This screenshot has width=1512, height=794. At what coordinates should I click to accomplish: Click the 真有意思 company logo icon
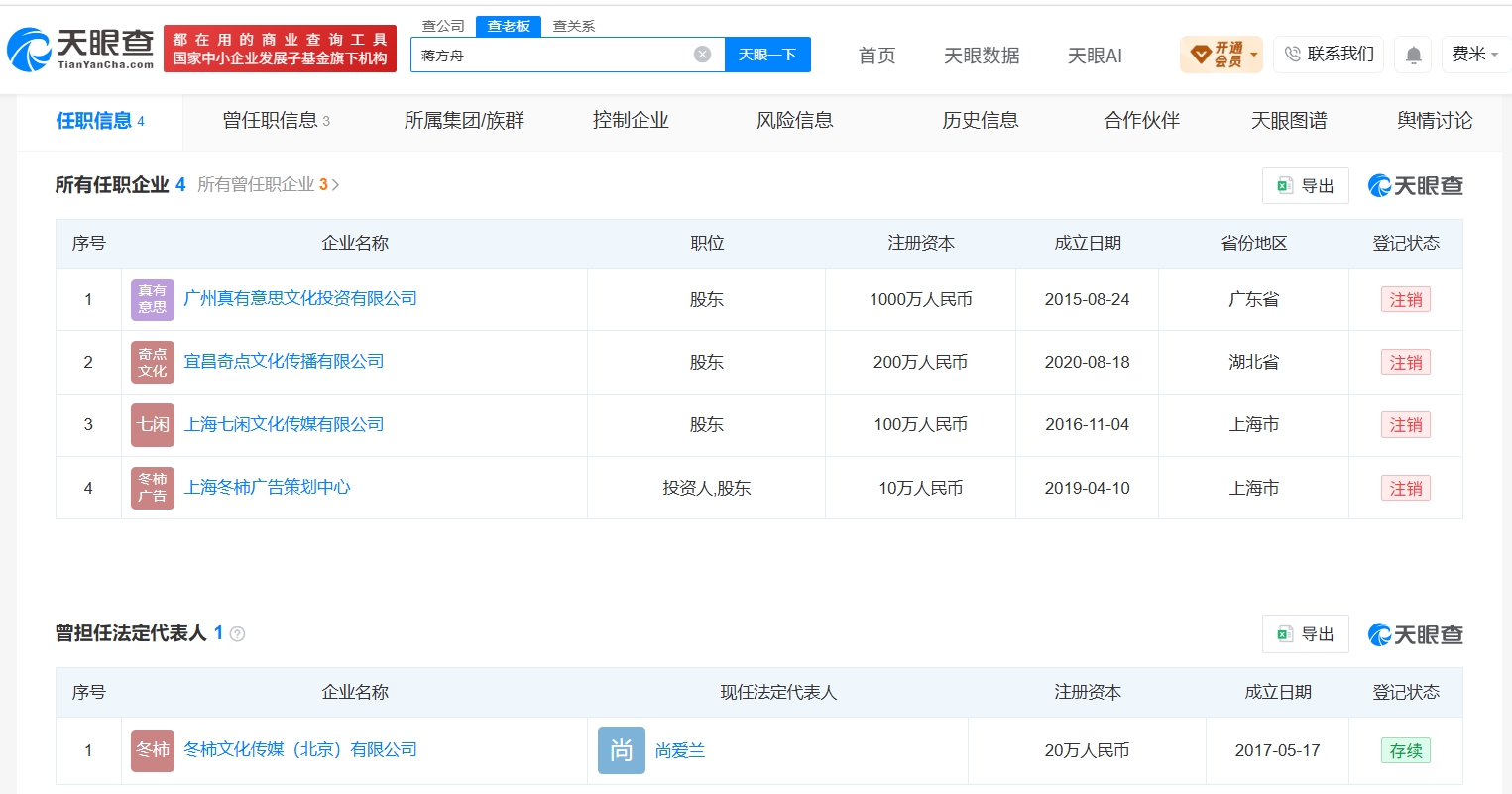(153, 299)
